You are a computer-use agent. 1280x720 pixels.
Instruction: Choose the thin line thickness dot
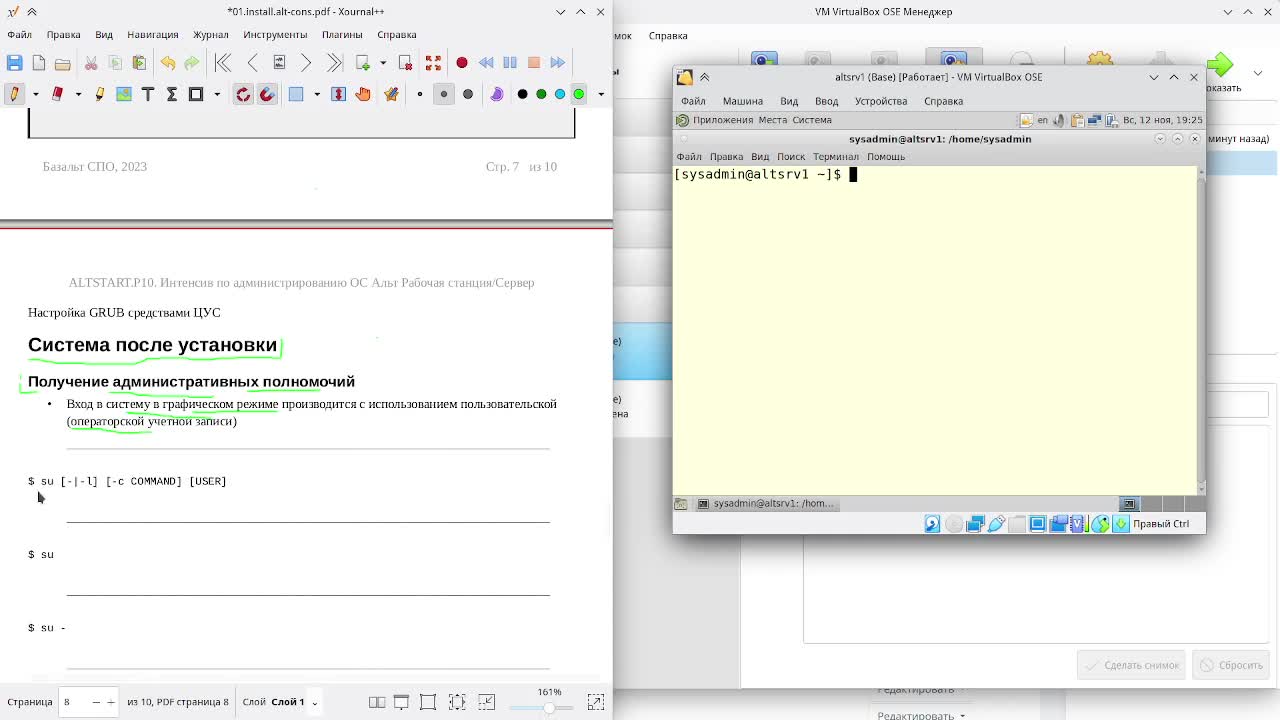[x=420, y=94]
